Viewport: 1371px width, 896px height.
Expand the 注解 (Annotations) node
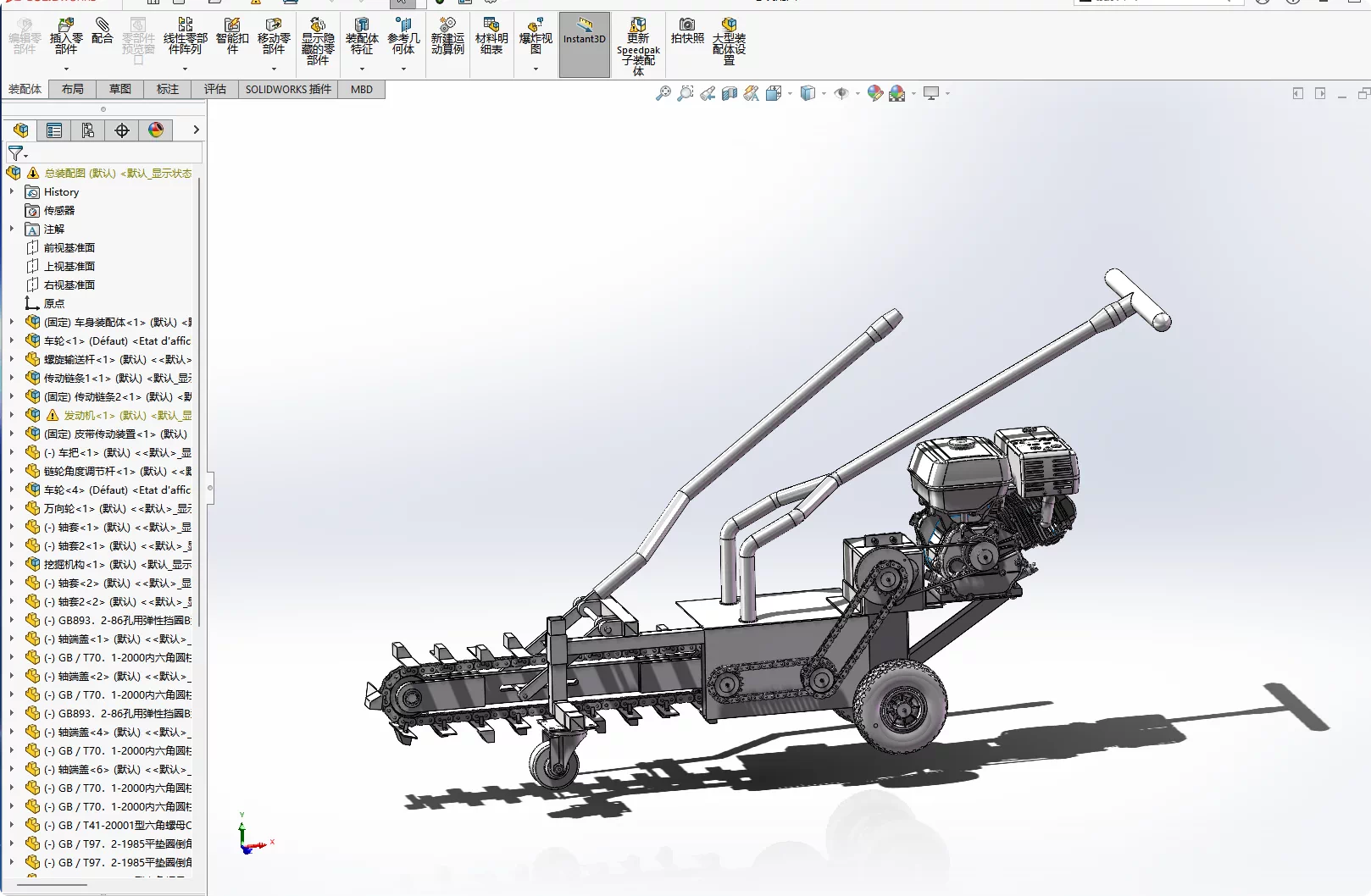[12, 230]
